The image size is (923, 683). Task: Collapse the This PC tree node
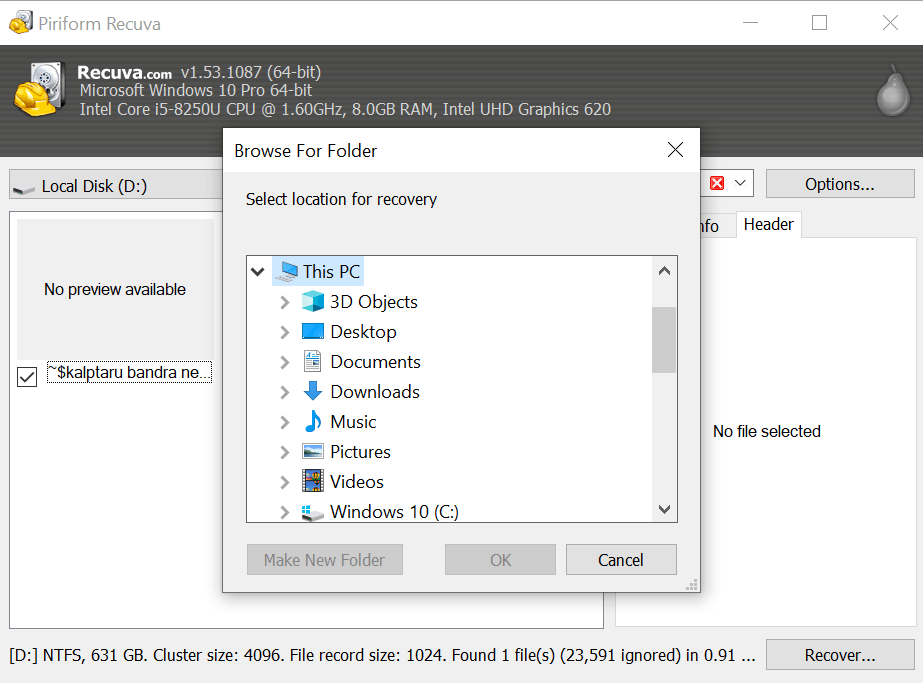pos(258,271)
